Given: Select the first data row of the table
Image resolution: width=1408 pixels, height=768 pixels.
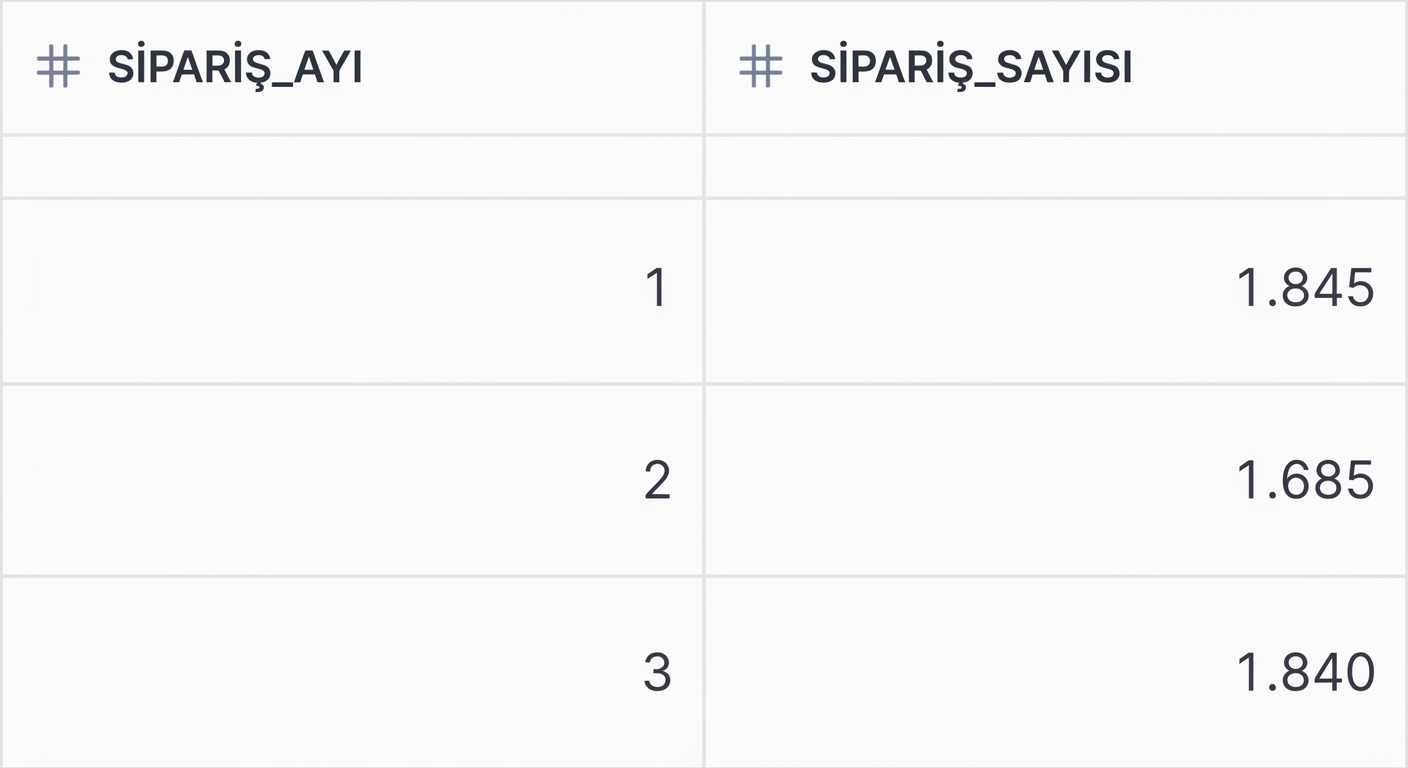Looking at the screenshot, I should (x=700, y=289).
